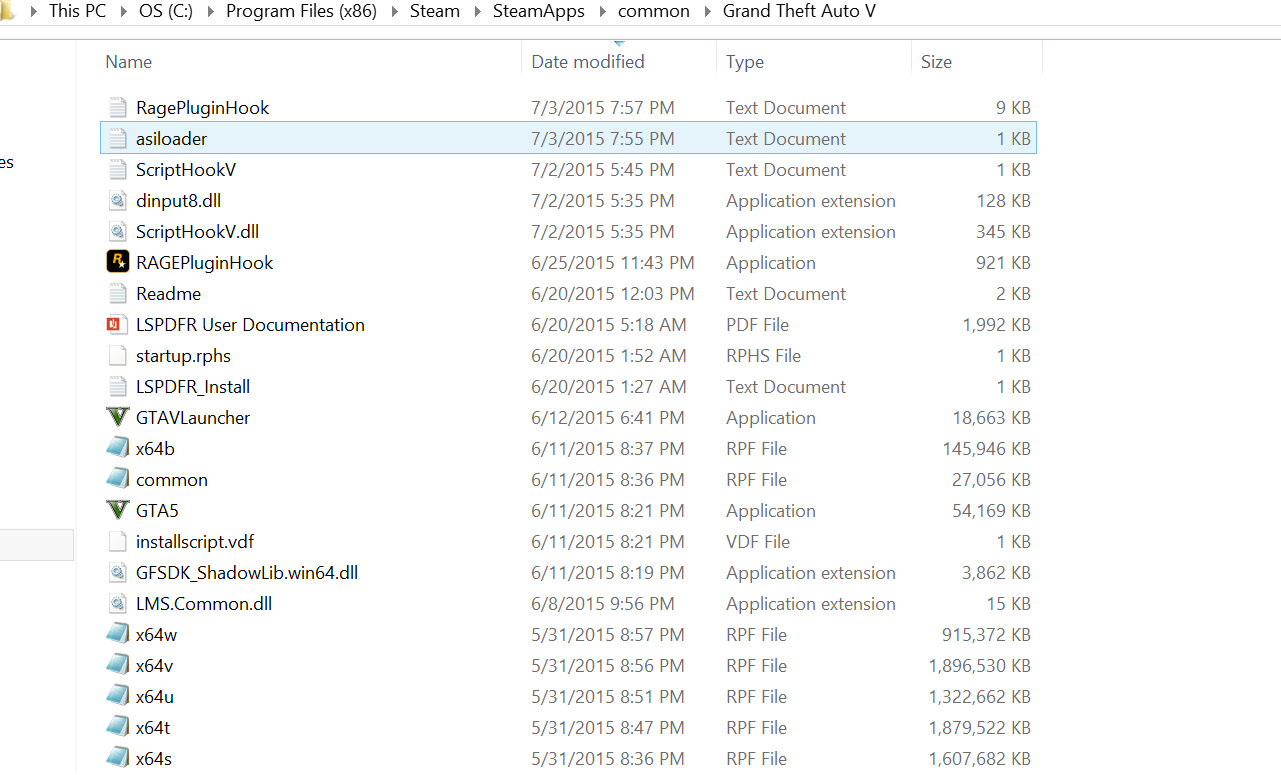
Task: Select the LSPDFR_Install text document
Action: (x=193, y=386)
